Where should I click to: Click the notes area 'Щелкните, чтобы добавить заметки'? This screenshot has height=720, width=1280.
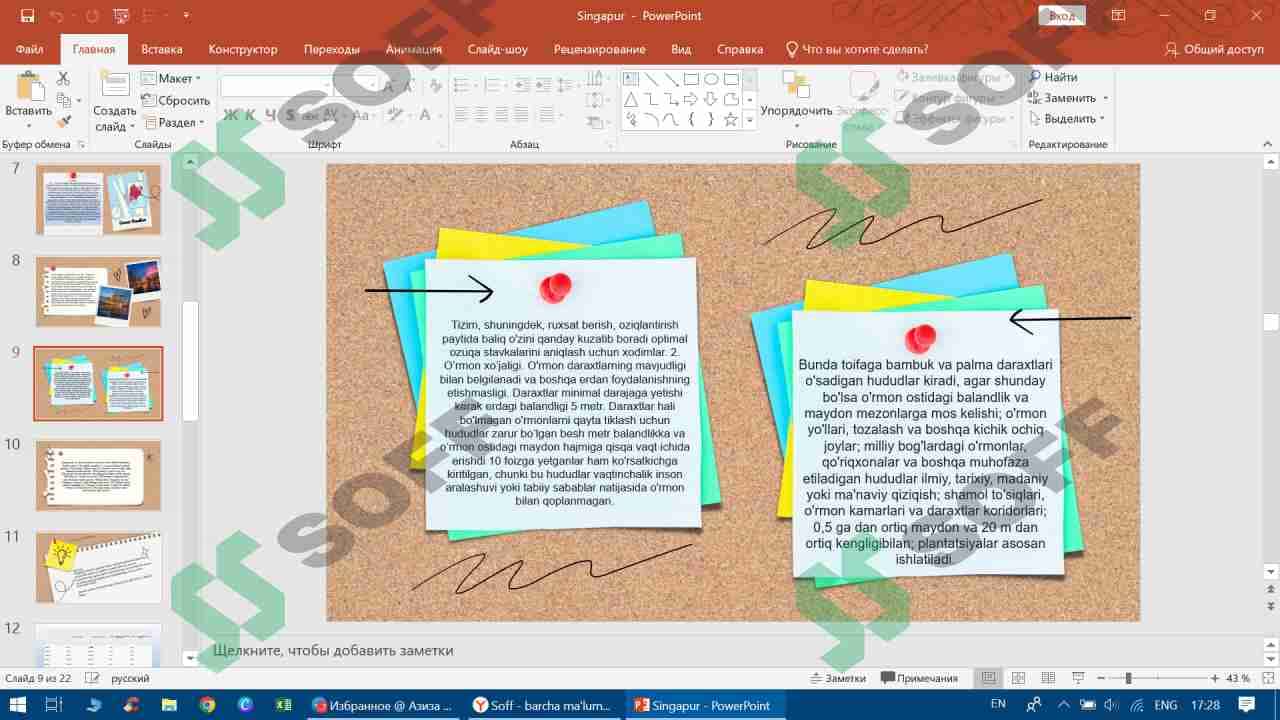(x=333, y=650)
